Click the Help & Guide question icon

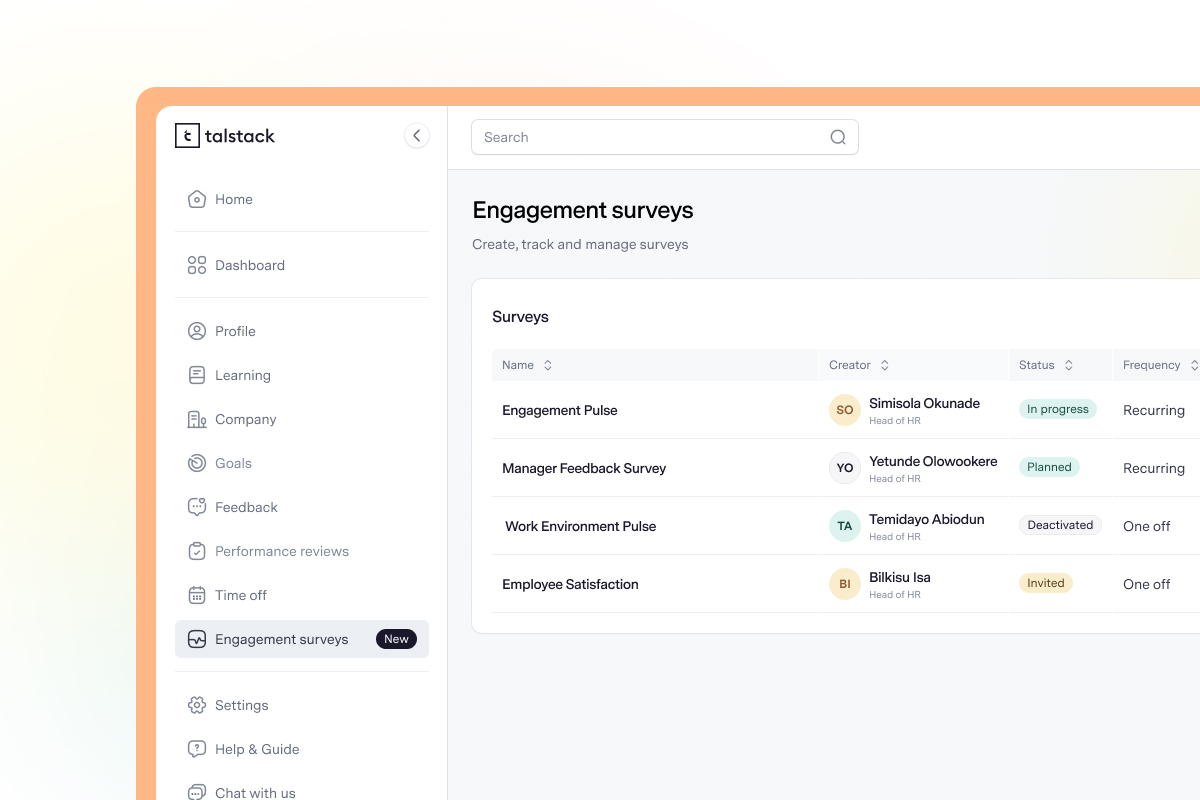click(x=197, y=749)
